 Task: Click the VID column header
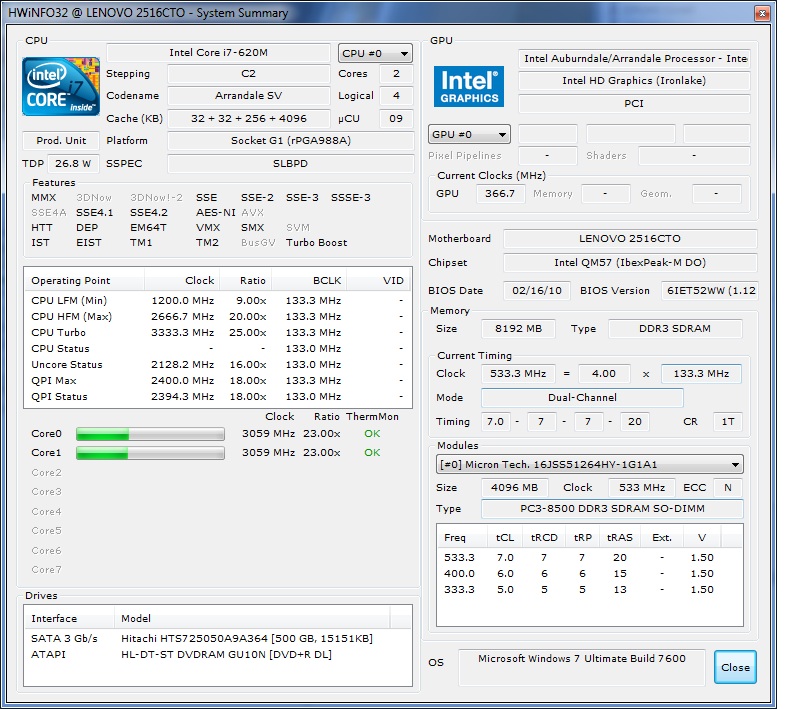click(x=379, y=281)
